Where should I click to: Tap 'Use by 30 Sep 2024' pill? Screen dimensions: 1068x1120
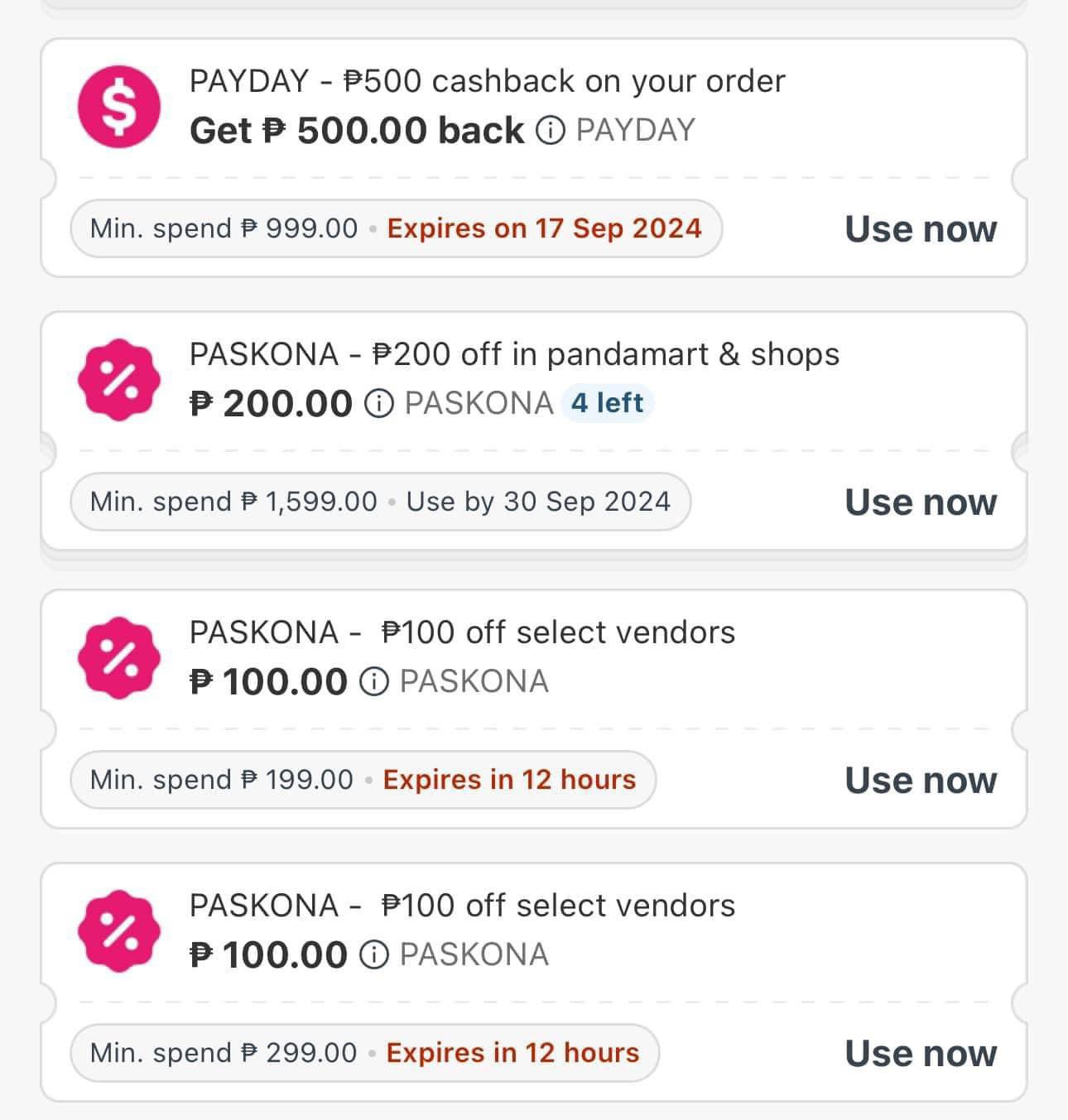pyautogui.click(x=381, y=502)
